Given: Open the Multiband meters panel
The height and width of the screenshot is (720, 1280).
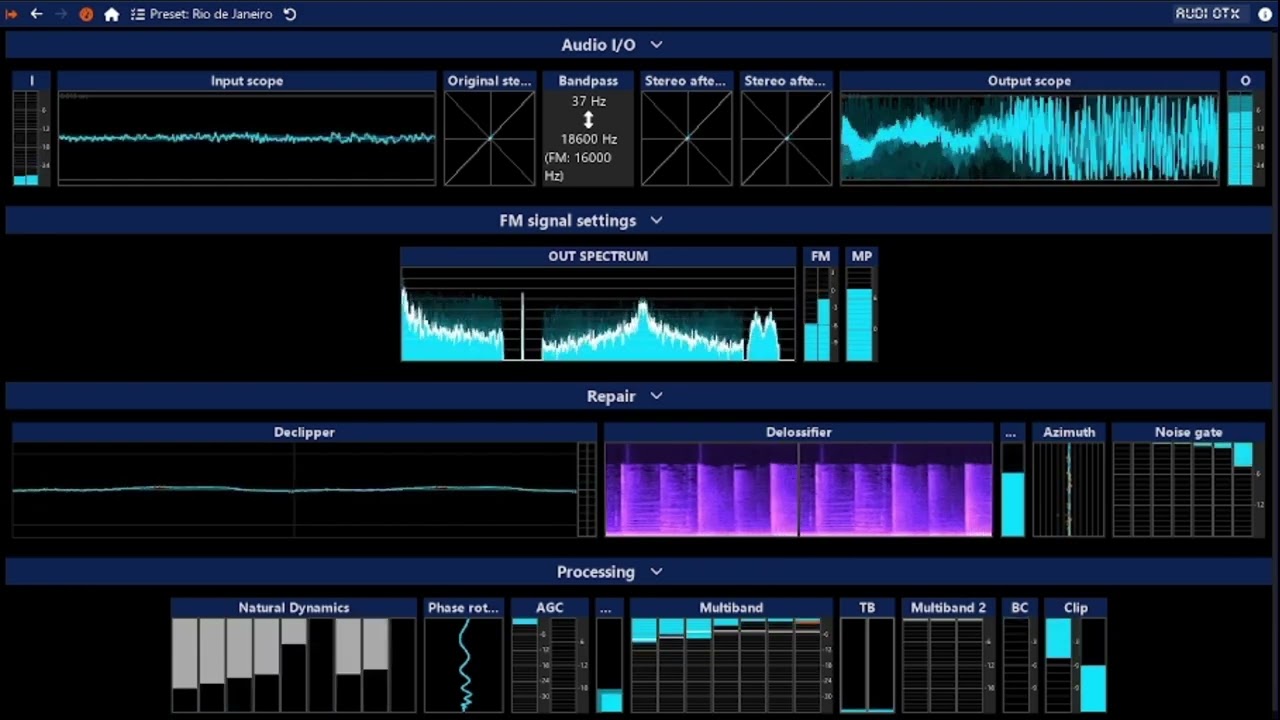Looking at the screenshot, I should pyautogui.click(x=731, y=655).
